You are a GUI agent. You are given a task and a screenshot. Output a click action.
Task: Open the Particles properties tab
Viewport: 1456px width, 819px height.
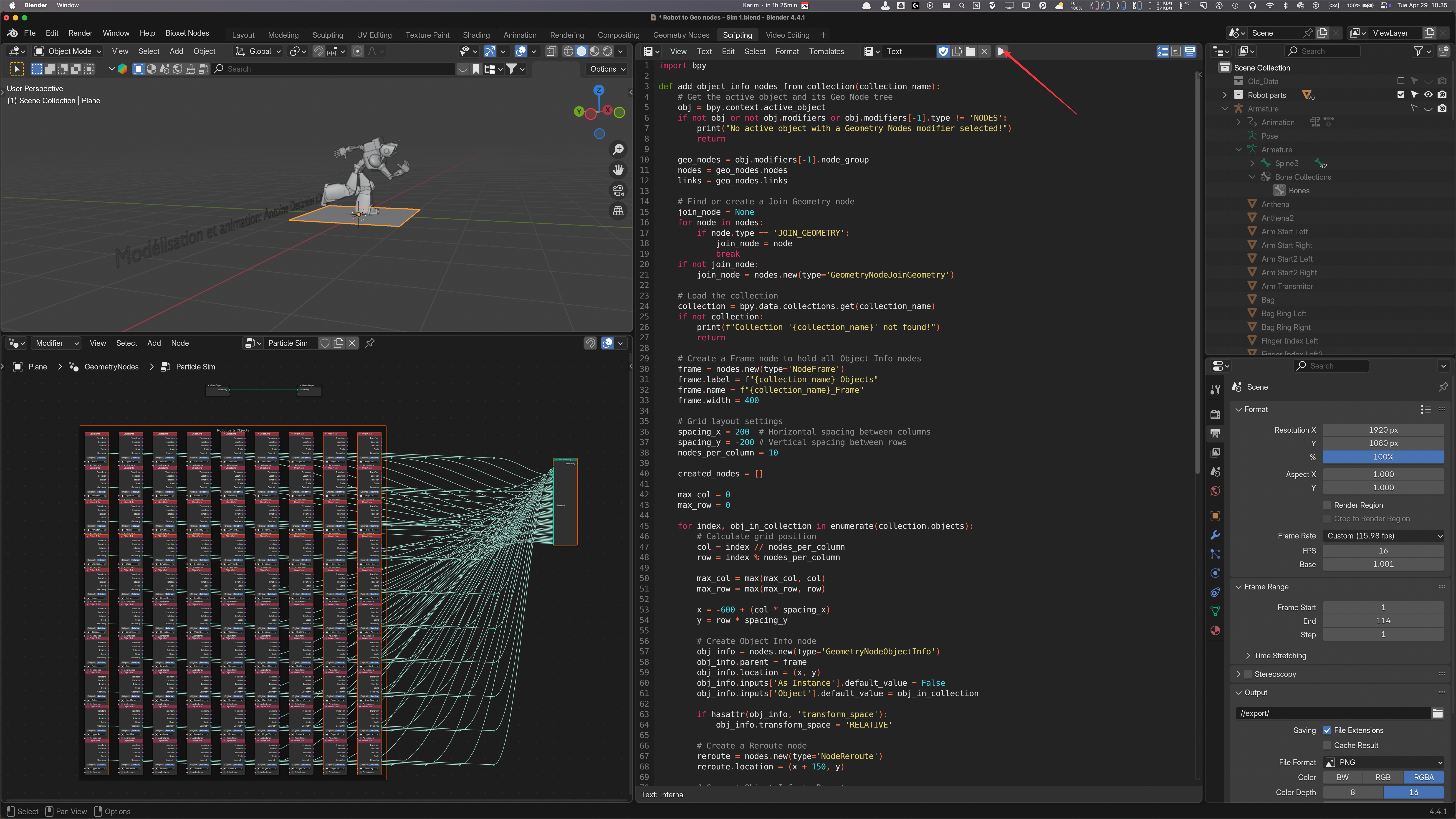[x=1215, y=554]
